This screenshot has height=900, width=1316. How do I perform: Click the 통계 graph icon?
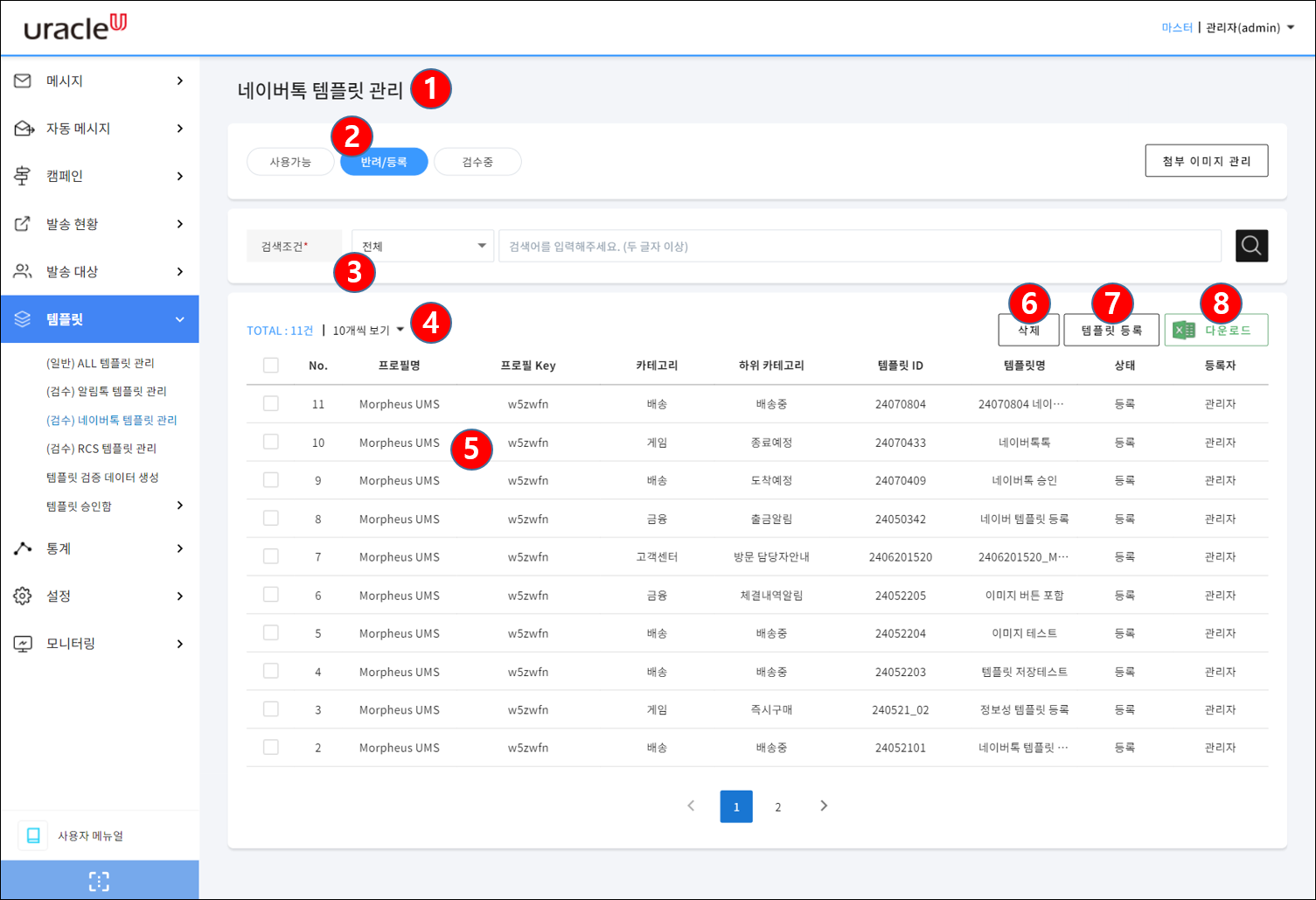coord(23,548)
